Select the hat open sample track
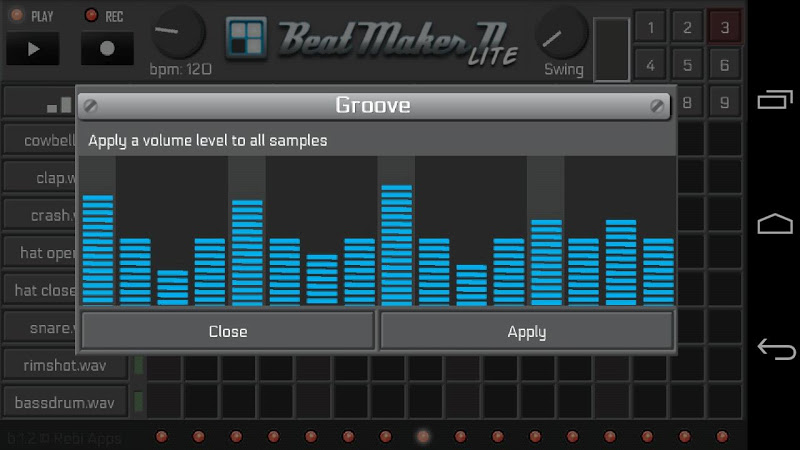This screenshot has height=450, width=800. [40, 253]
